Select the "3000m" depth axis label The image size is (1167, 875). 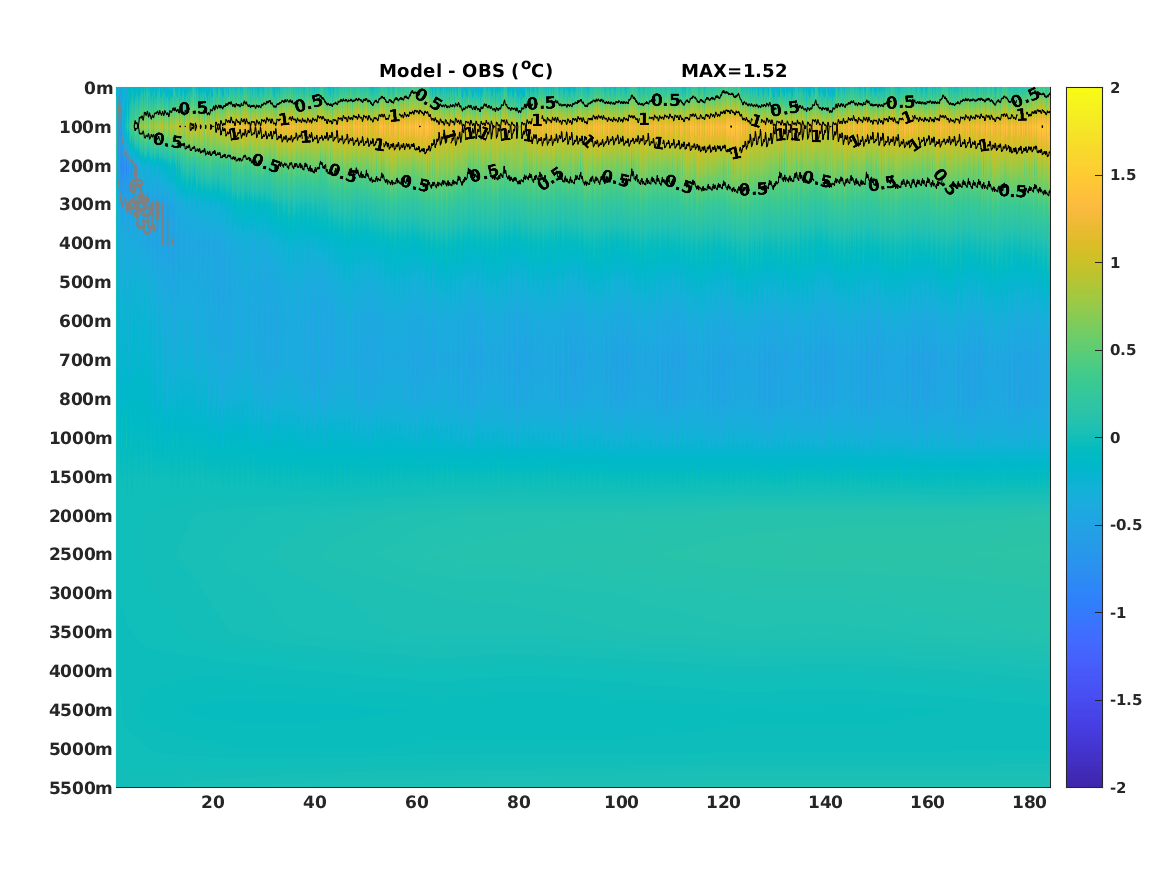(x=81, y=593)
